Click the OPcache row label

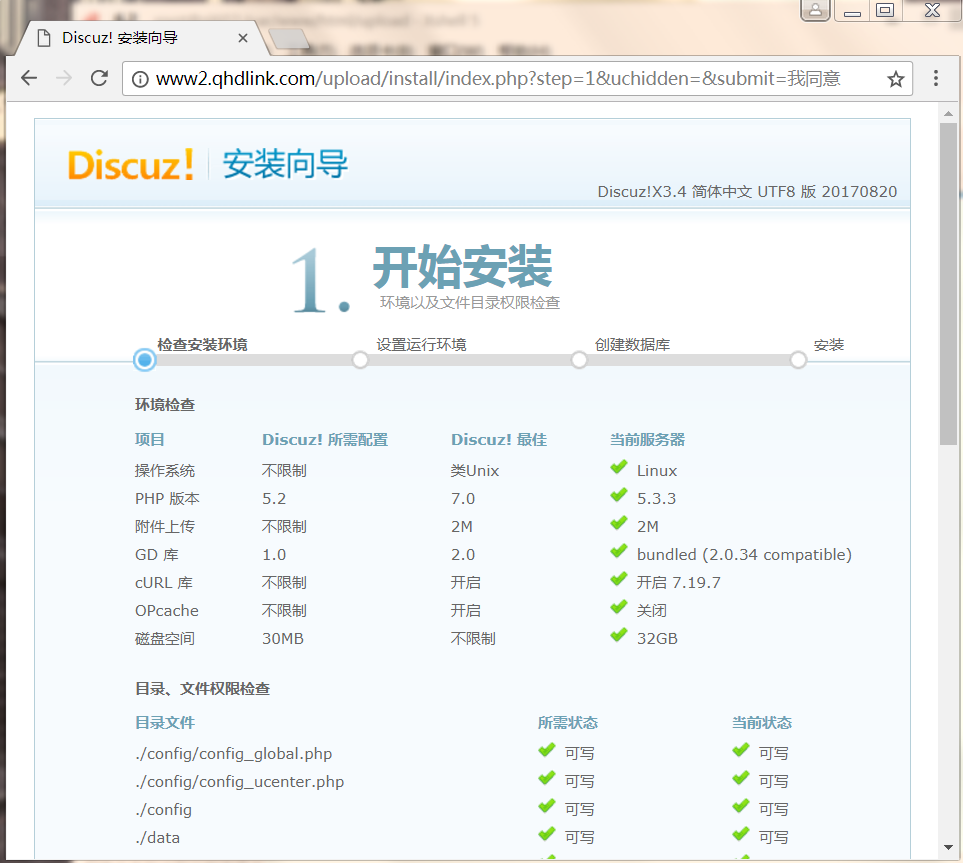pos(166,611)
